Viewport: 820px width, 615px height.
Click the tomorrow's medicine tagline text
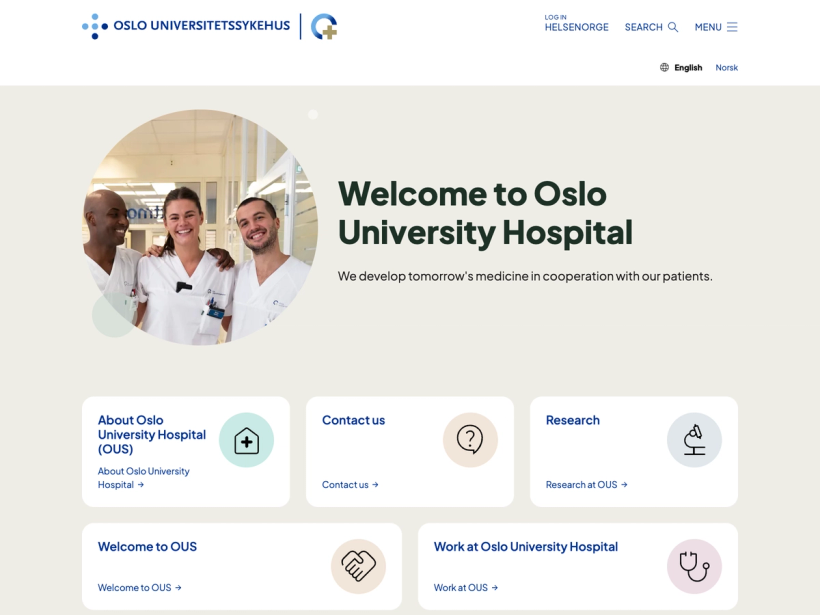pos(525,276)
